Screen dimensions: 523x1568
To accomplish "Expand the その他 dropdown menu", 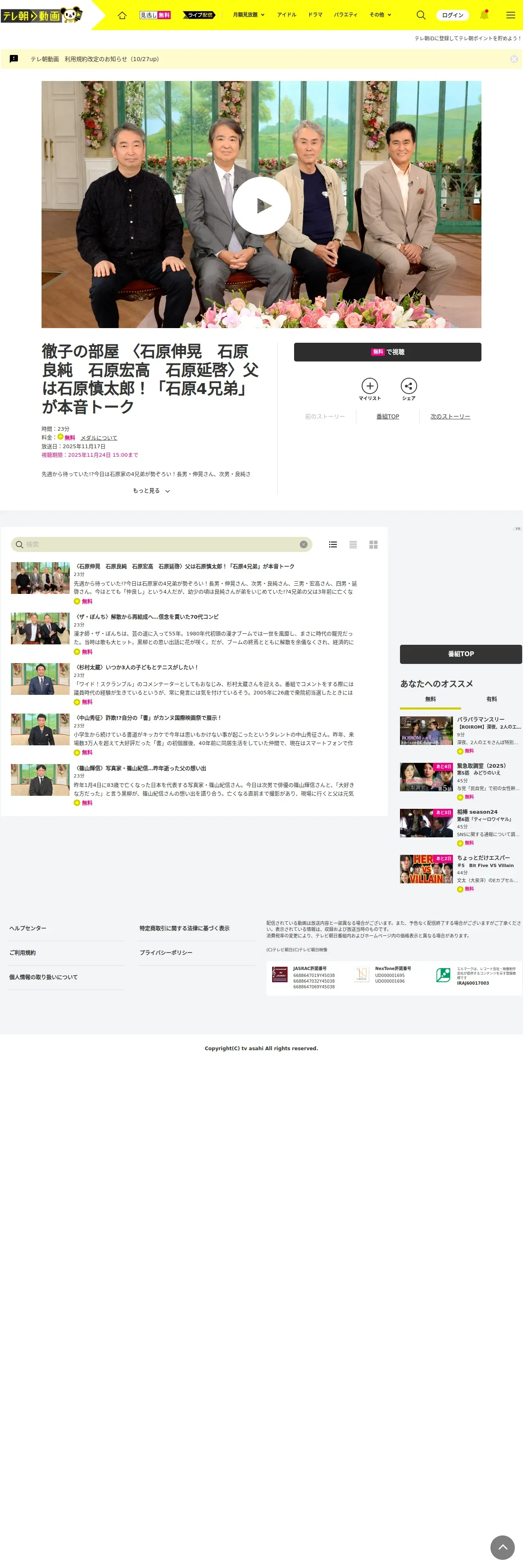I will click(380, 15).
